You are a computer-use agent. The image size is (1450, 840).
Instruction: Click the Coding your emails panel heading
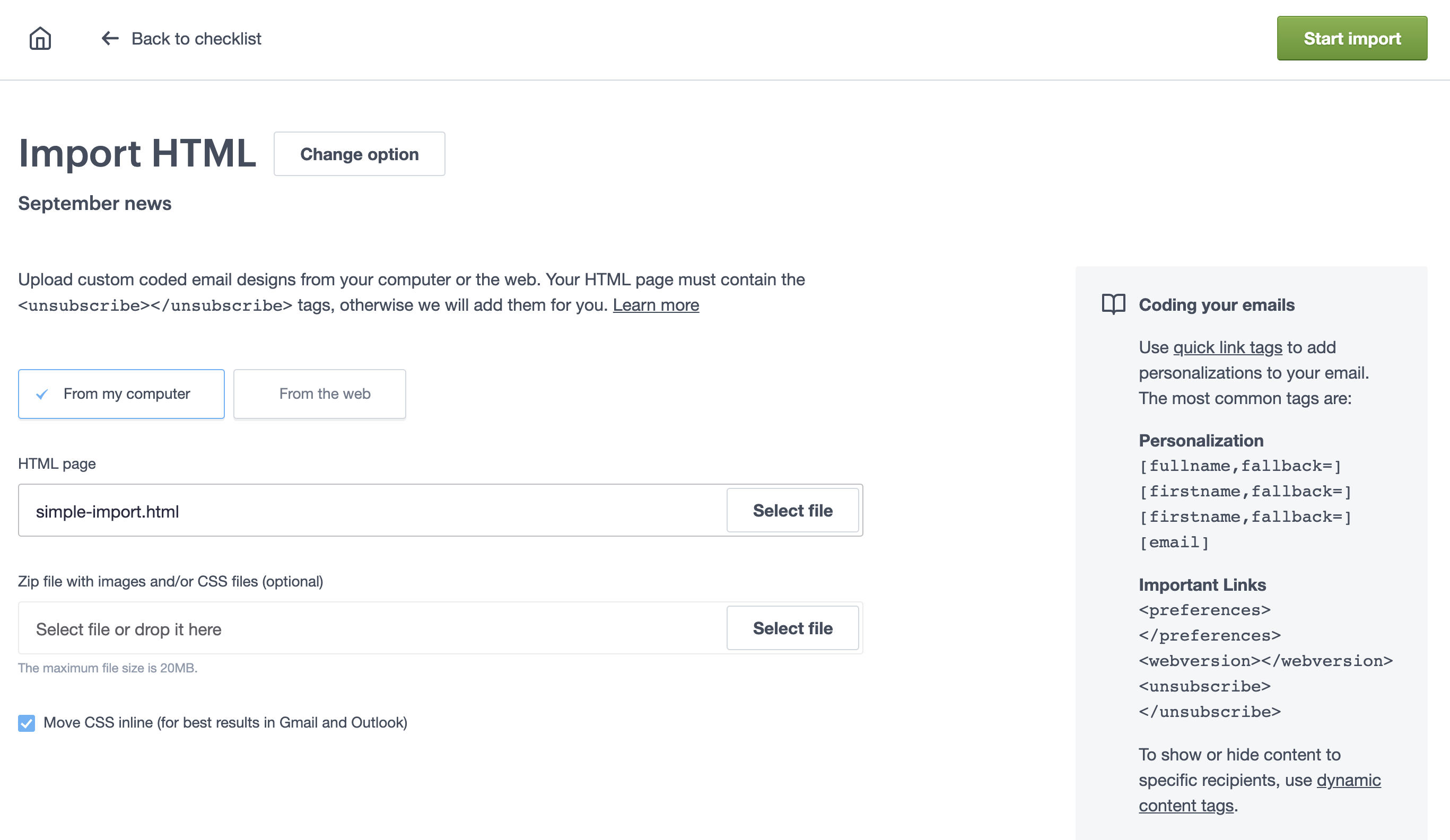click(x=1216, y=305)
